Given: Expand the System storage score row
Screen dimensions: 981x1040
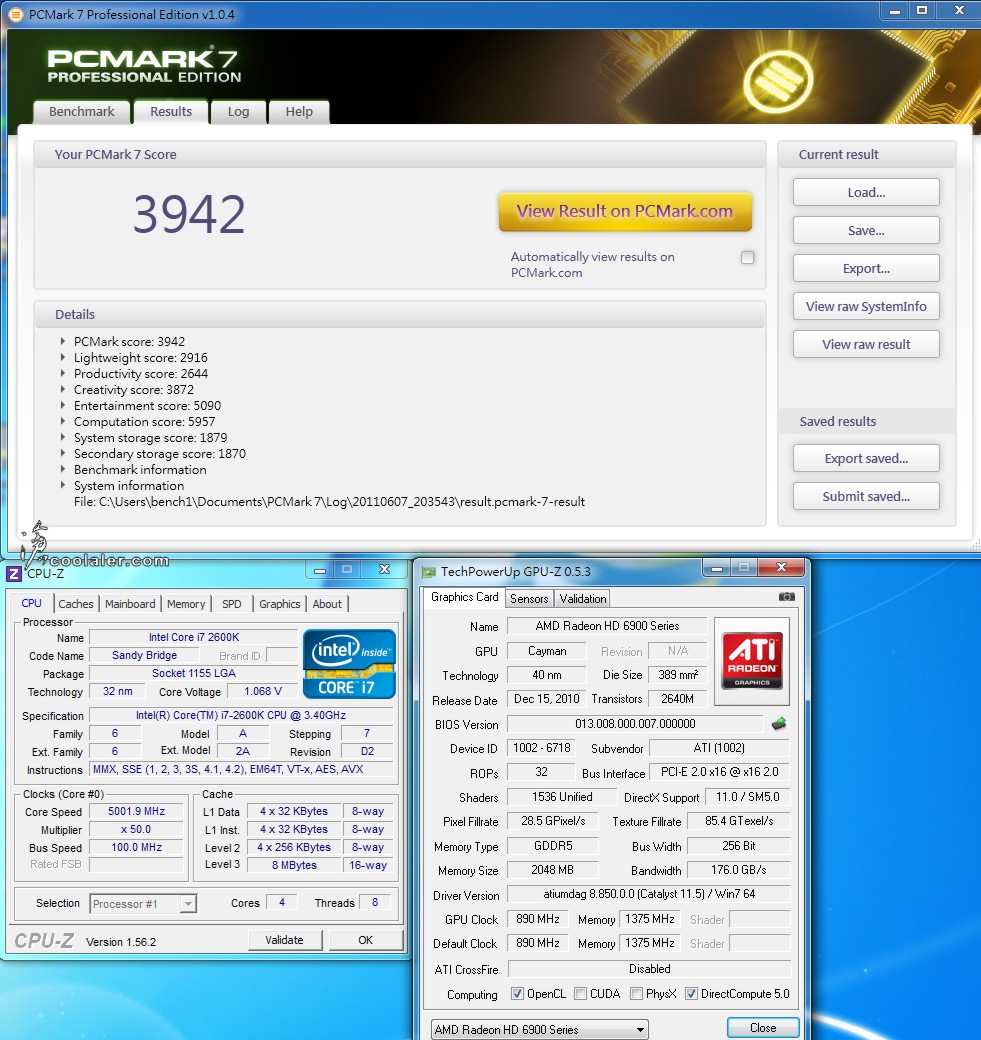Looking at the screenshot, I should pyautogui.click(x=63, y=437).
